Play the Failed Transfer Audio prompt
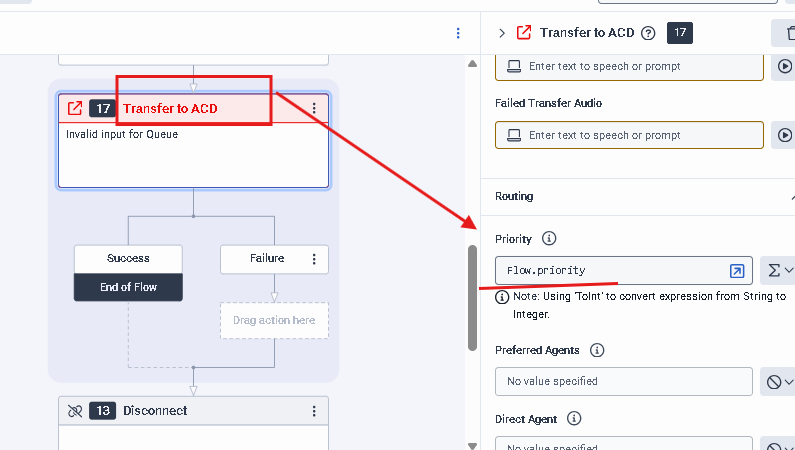795x450 pixels. click(783, 135)
